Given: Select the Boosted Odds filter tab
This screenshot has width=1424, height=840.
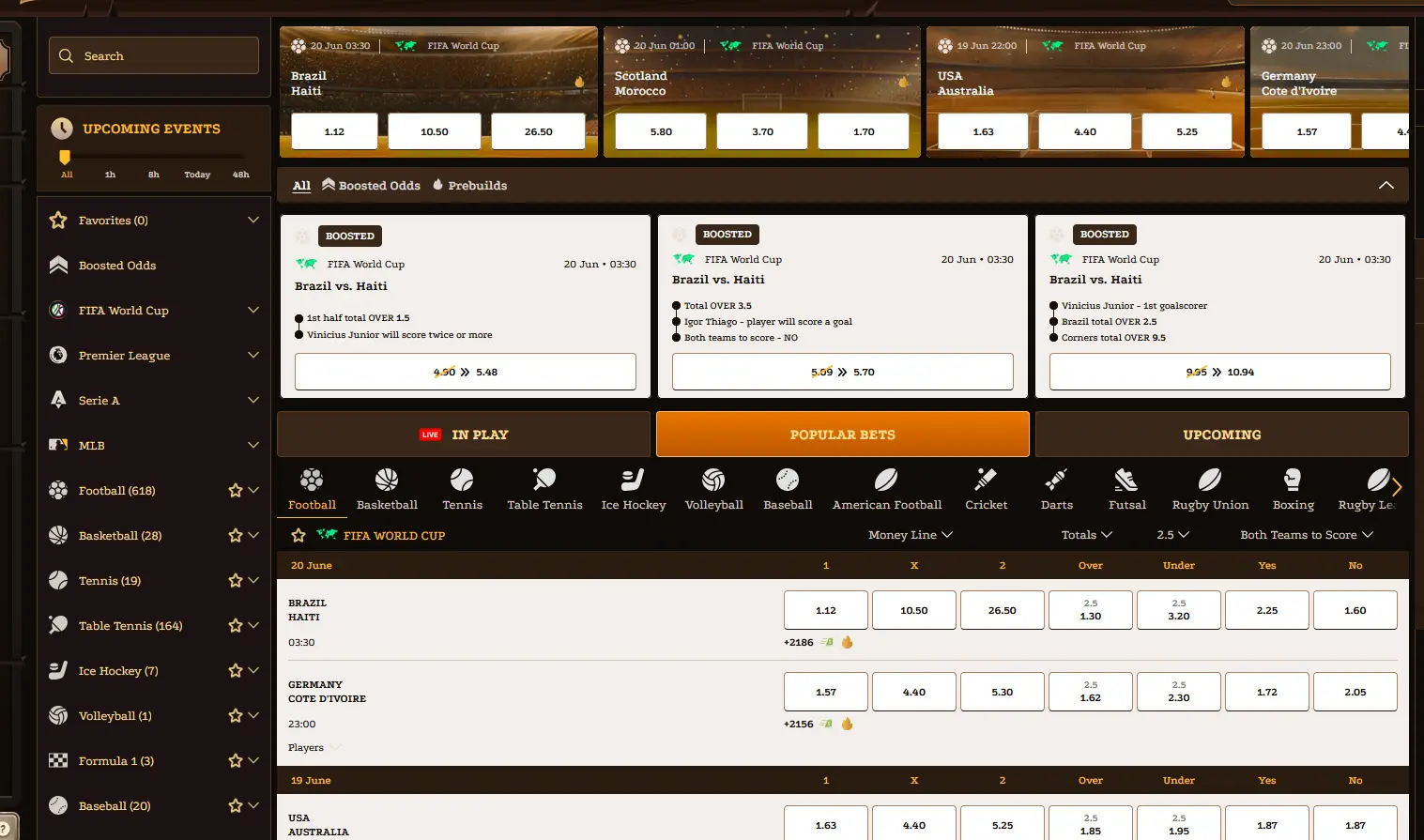Looking at the screenshot, I should tap(371, 186).
